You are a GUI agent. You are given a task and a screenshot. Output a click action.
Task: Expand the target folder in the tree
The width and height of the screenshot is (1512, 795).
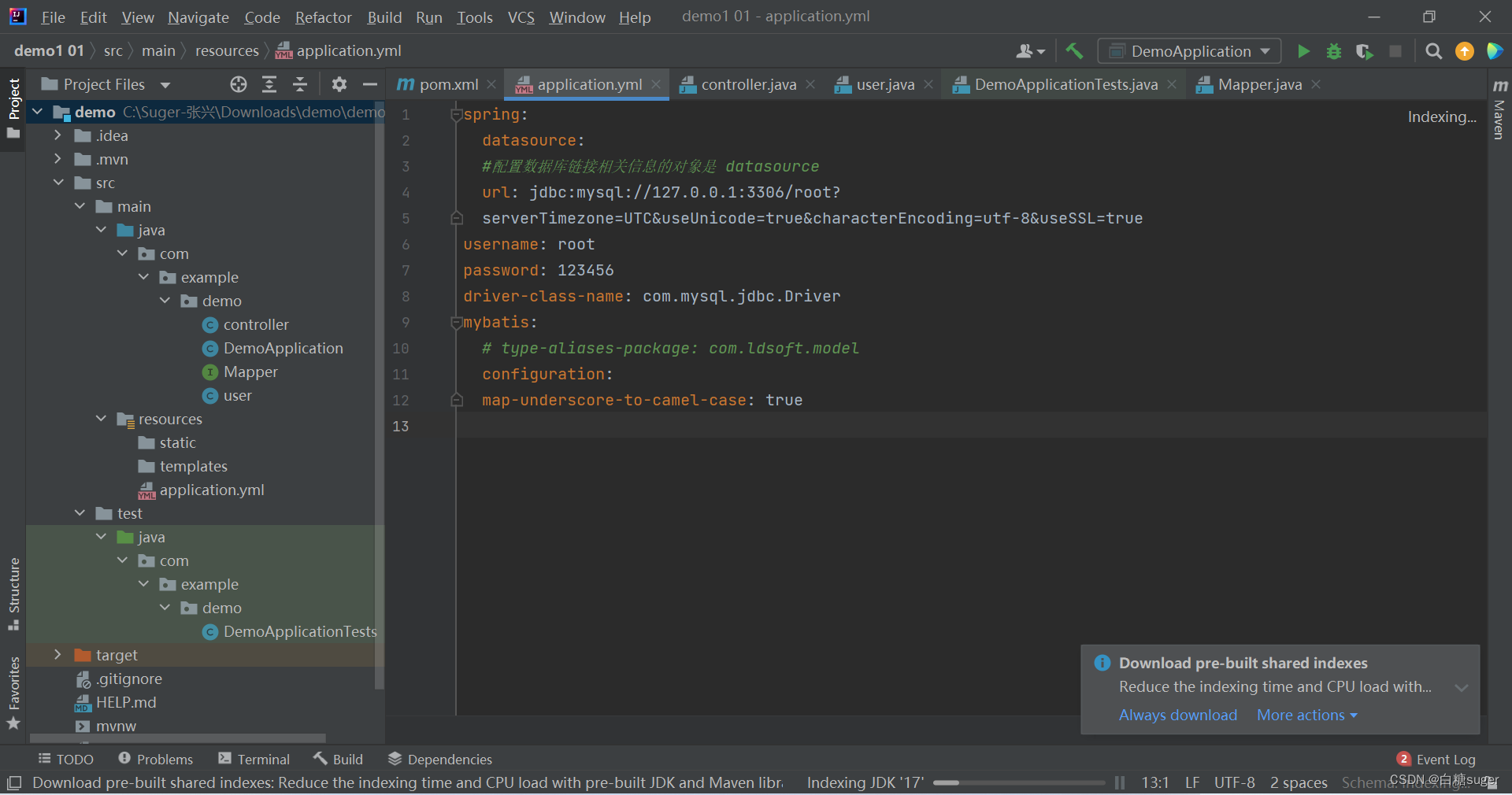(57, 654)
